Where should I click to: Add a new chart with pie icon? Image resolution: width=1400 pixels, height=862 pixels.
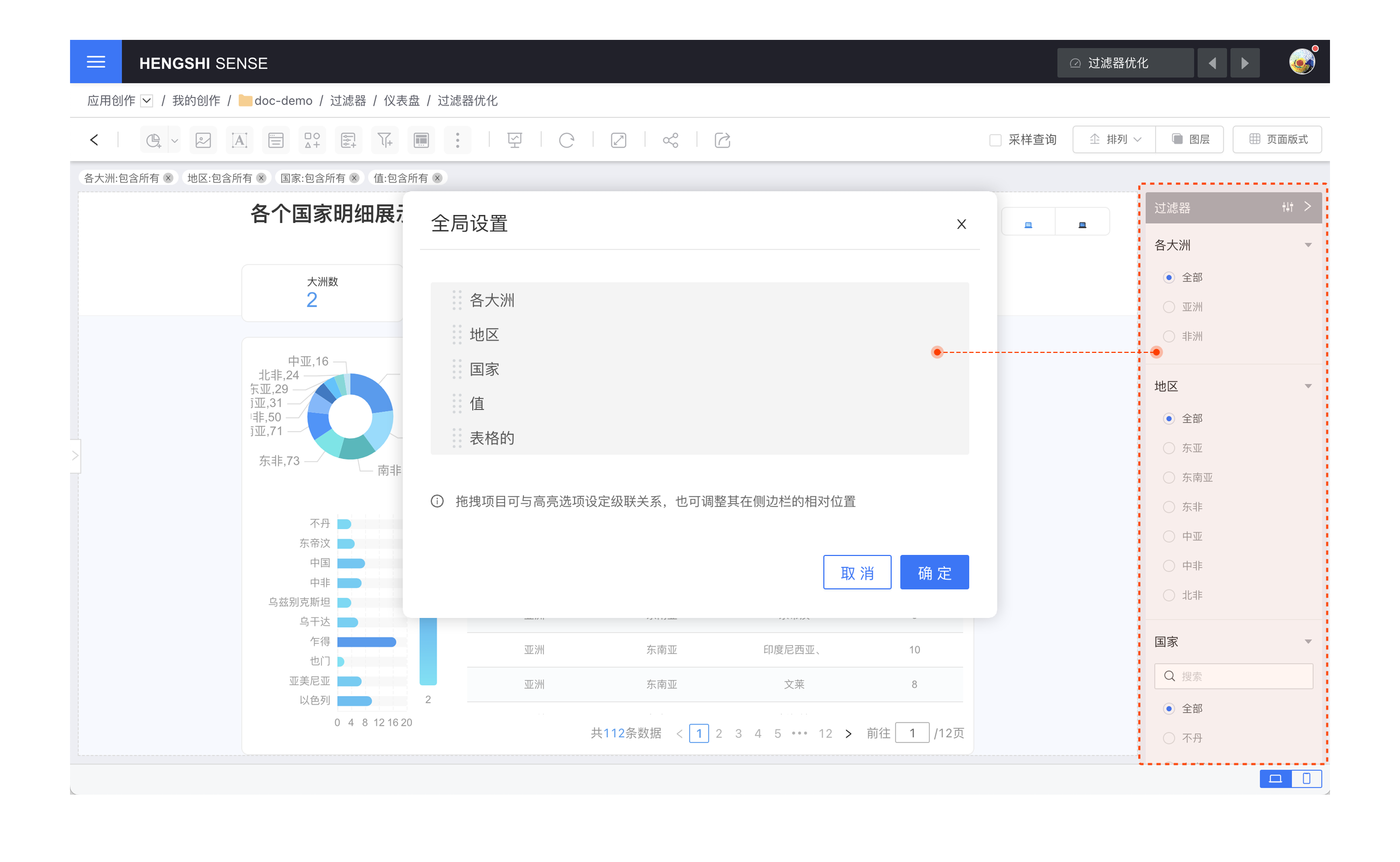click(x=153, y=140)
